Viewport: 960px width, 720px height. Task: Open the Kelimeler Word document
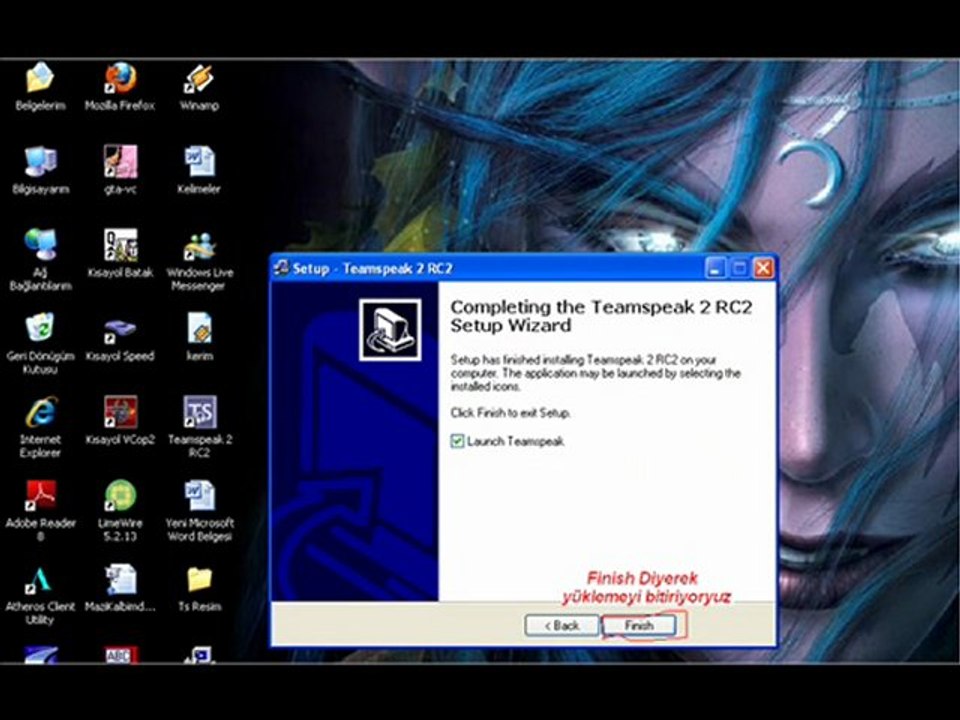(x=199, y=162)
